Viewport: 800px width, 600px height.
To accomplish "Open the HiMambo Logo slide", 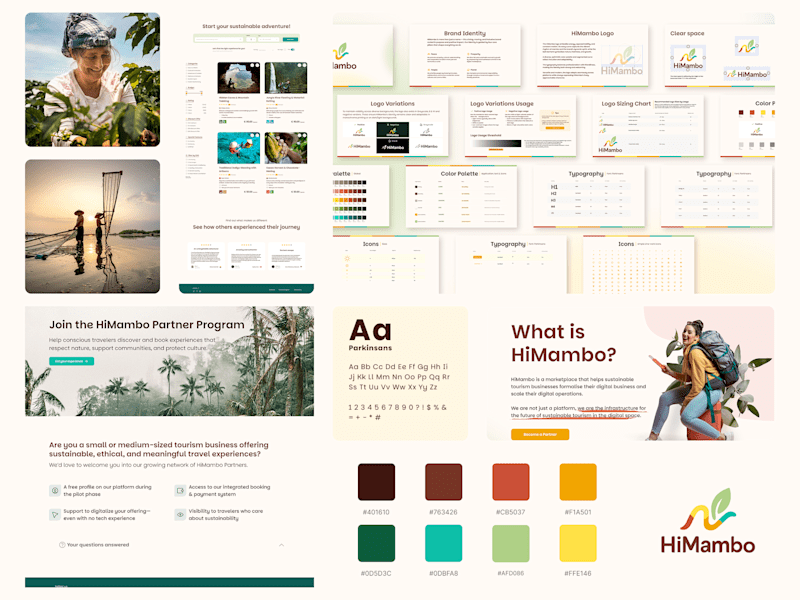I will click(x=592, y=55).
